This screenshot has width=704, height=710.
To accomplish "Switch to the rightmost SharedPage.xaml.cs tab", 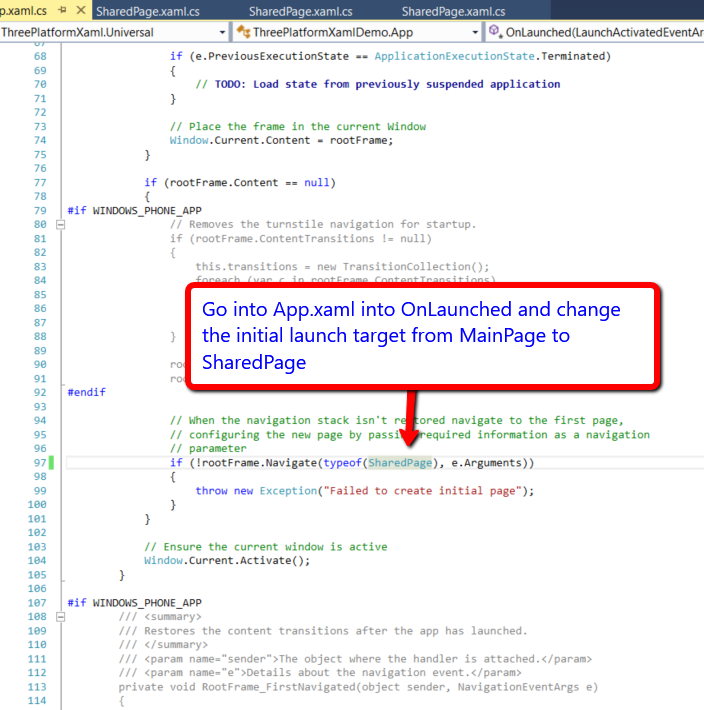I will 452,11.
